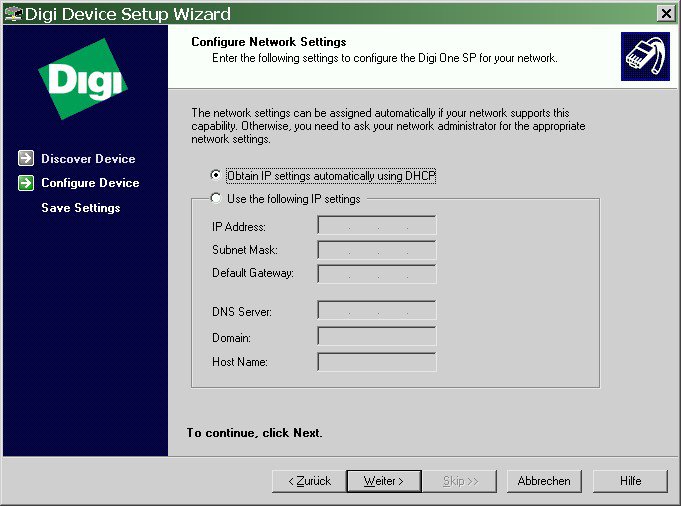Open the Discover Device step
681x506 pixels.
tap(88, 159)
